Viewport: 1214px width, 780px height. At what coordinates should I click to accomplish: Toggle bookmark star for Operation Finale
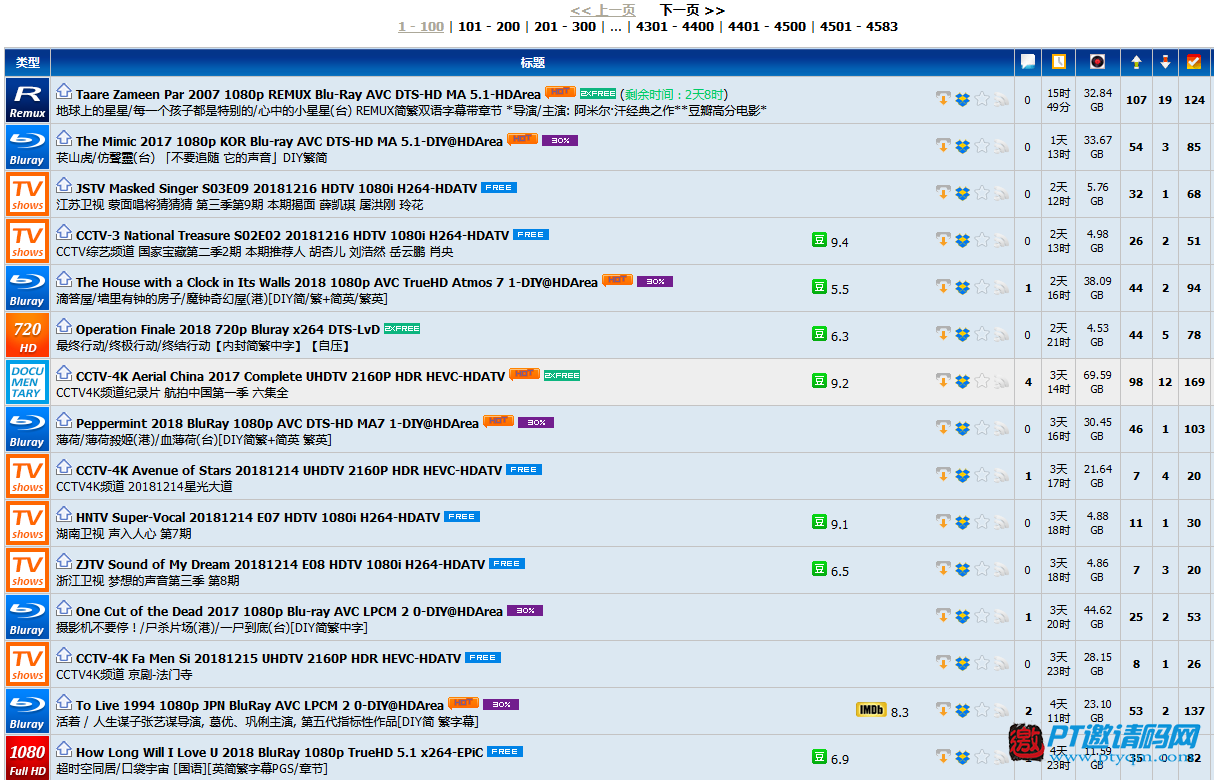click(x=982, y=334)
